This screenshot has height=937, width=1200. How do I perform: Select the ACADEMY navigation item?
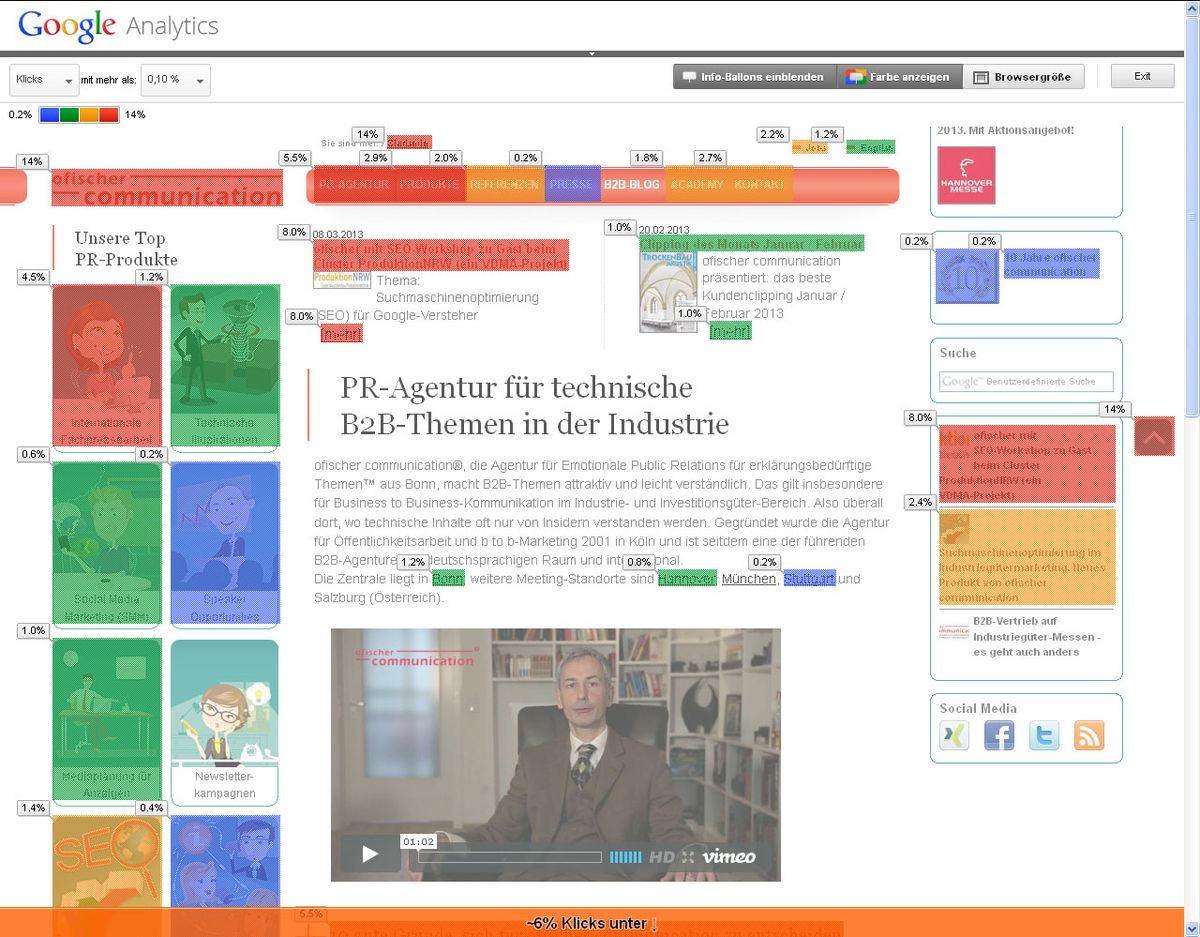697,185
